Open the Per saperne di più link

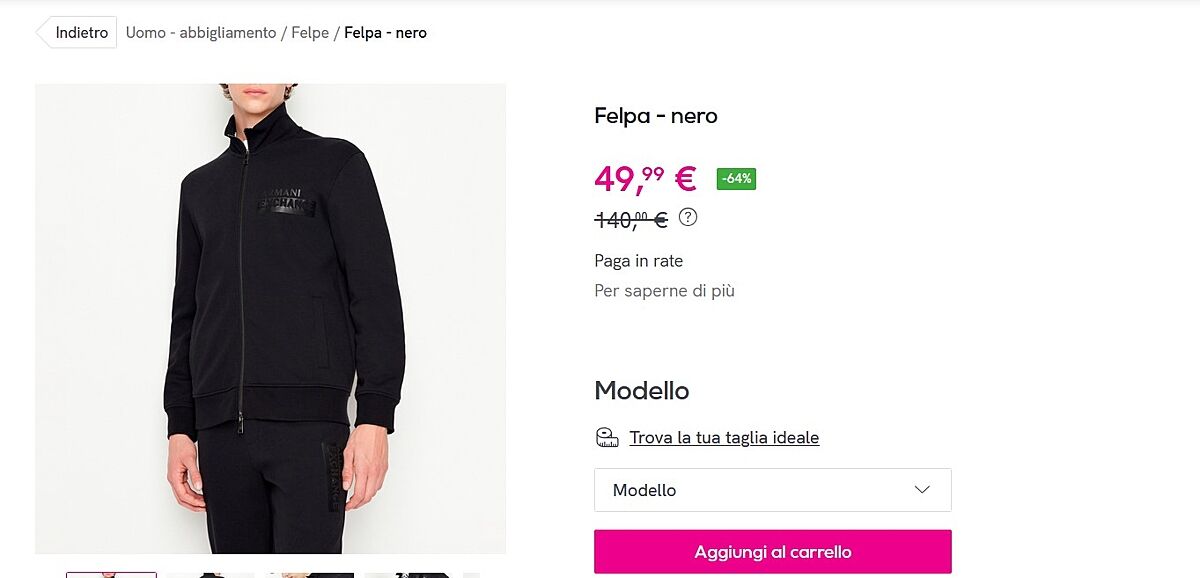click(664, 291)
